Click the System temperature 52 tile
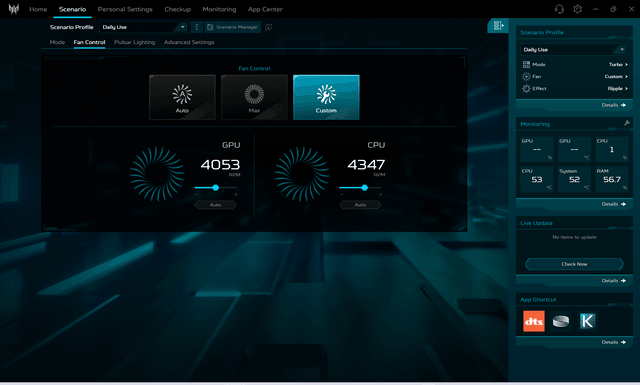This screenshot has width=640, height=385. click(x=574, y=179)
